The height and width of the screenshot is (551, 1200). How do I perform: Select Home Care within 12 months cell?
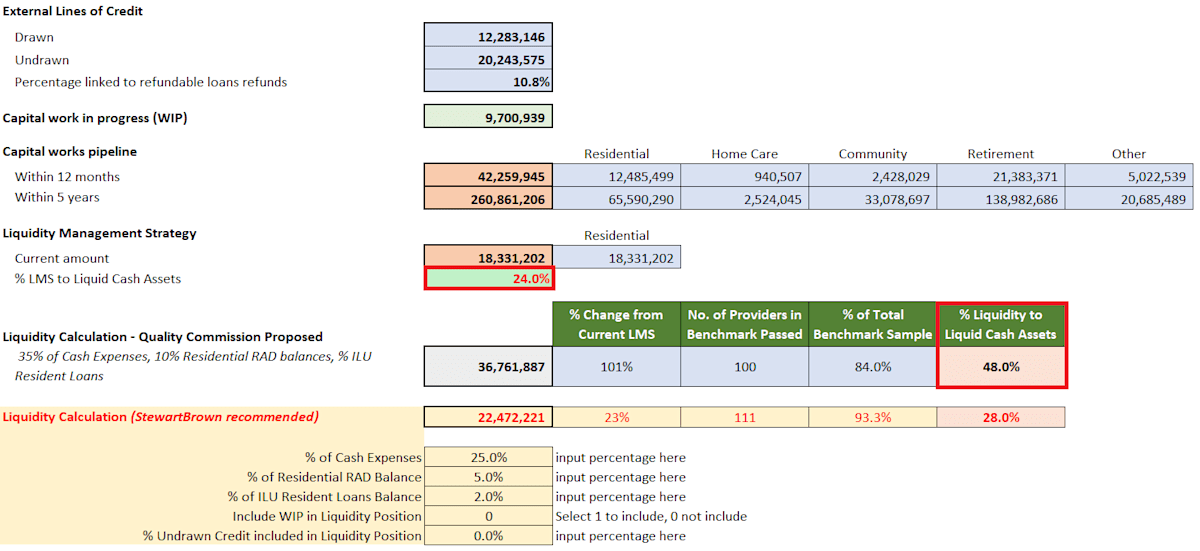(744, 176)
